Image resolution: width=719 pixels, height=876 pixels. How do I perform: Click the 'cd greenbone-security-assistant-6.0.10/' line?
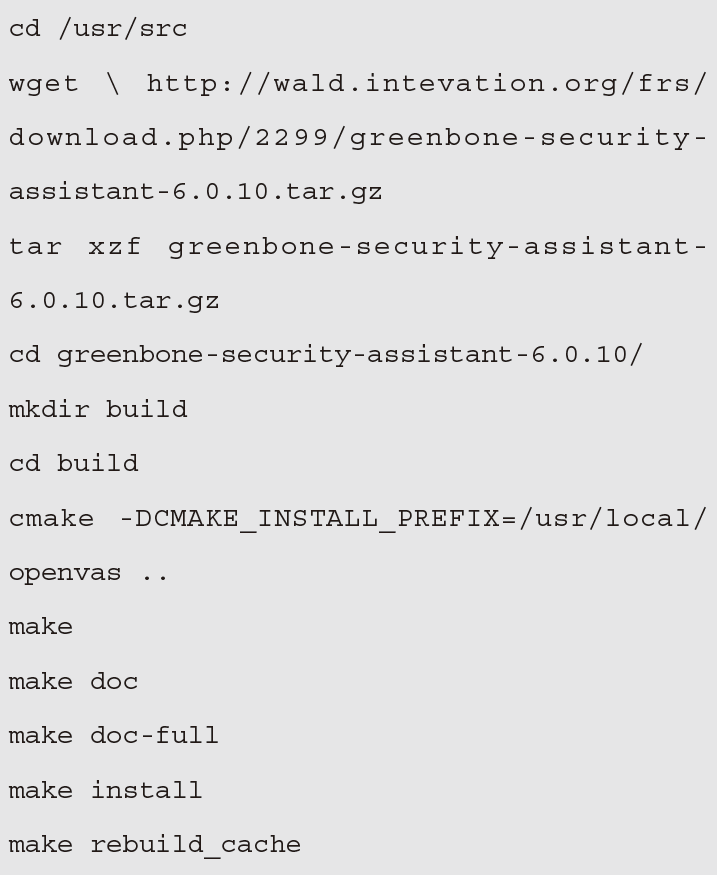tap(326, 355)
